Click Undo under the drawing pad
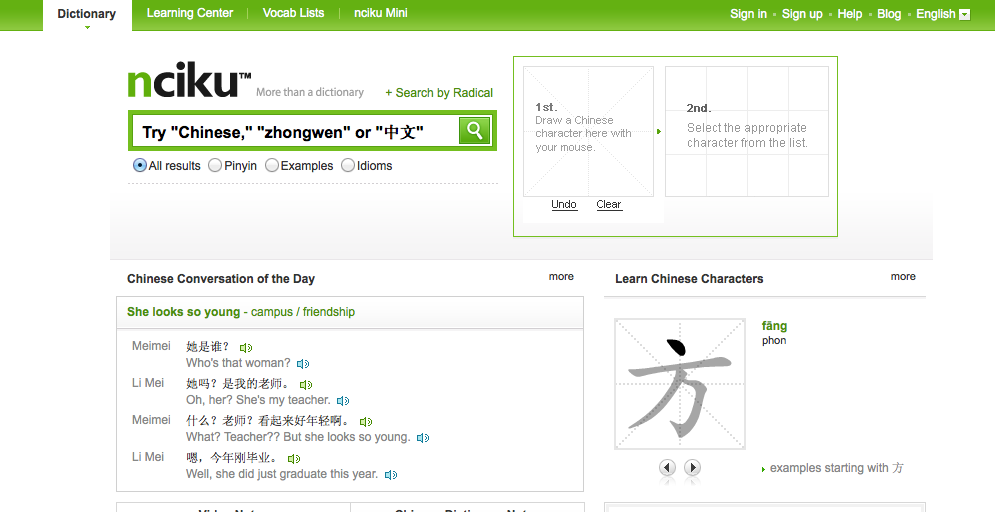Image resolution: width=995 pixels, height=512 pixels. pos(564,204)
